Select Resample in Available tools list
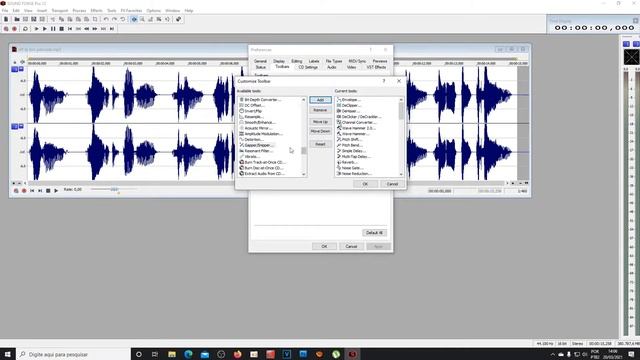The image size is (640, 360). pos(251,117)
